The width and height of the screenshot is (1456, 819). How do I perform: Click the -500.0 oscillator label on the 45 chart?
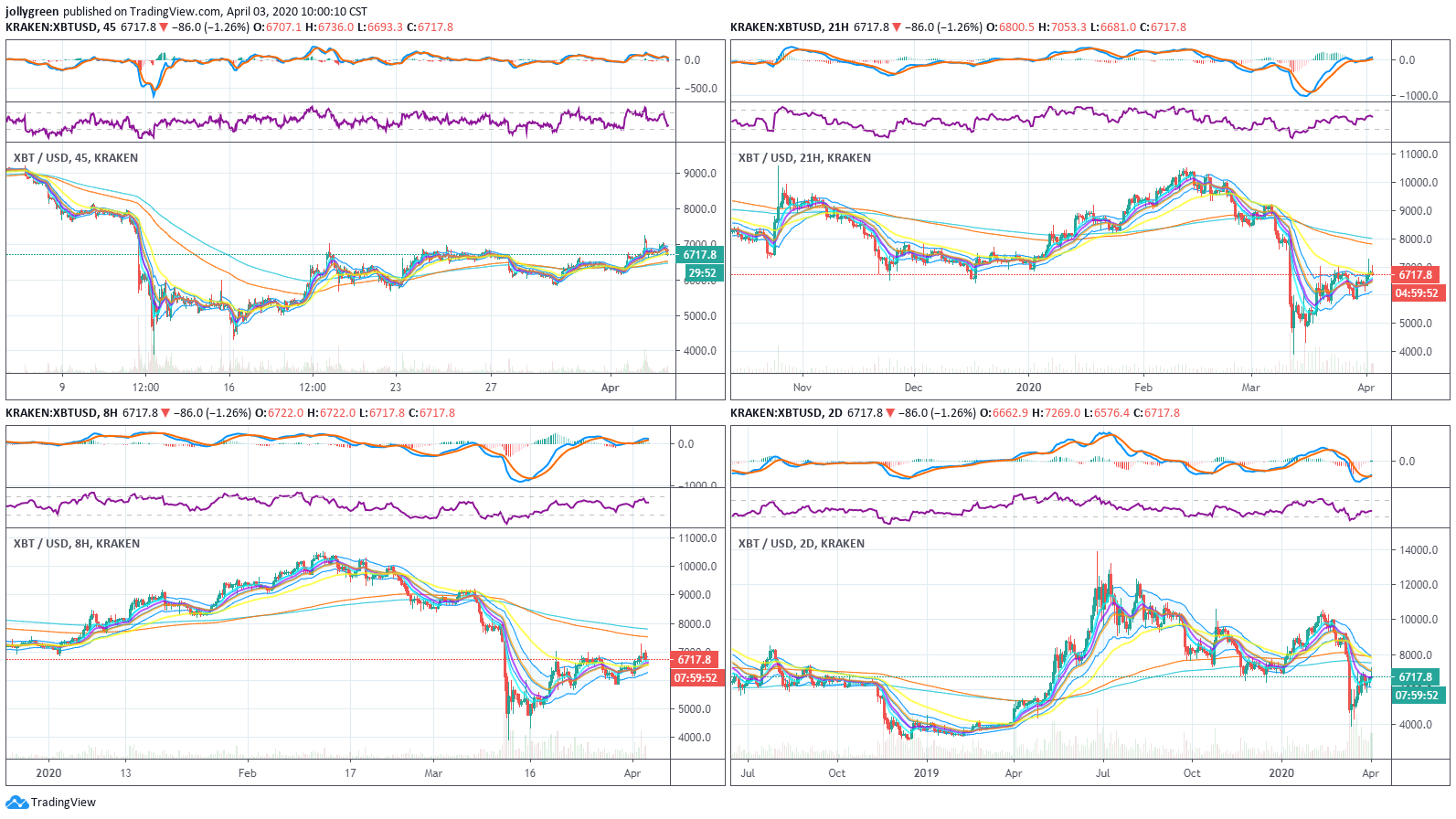pos(701,89)
